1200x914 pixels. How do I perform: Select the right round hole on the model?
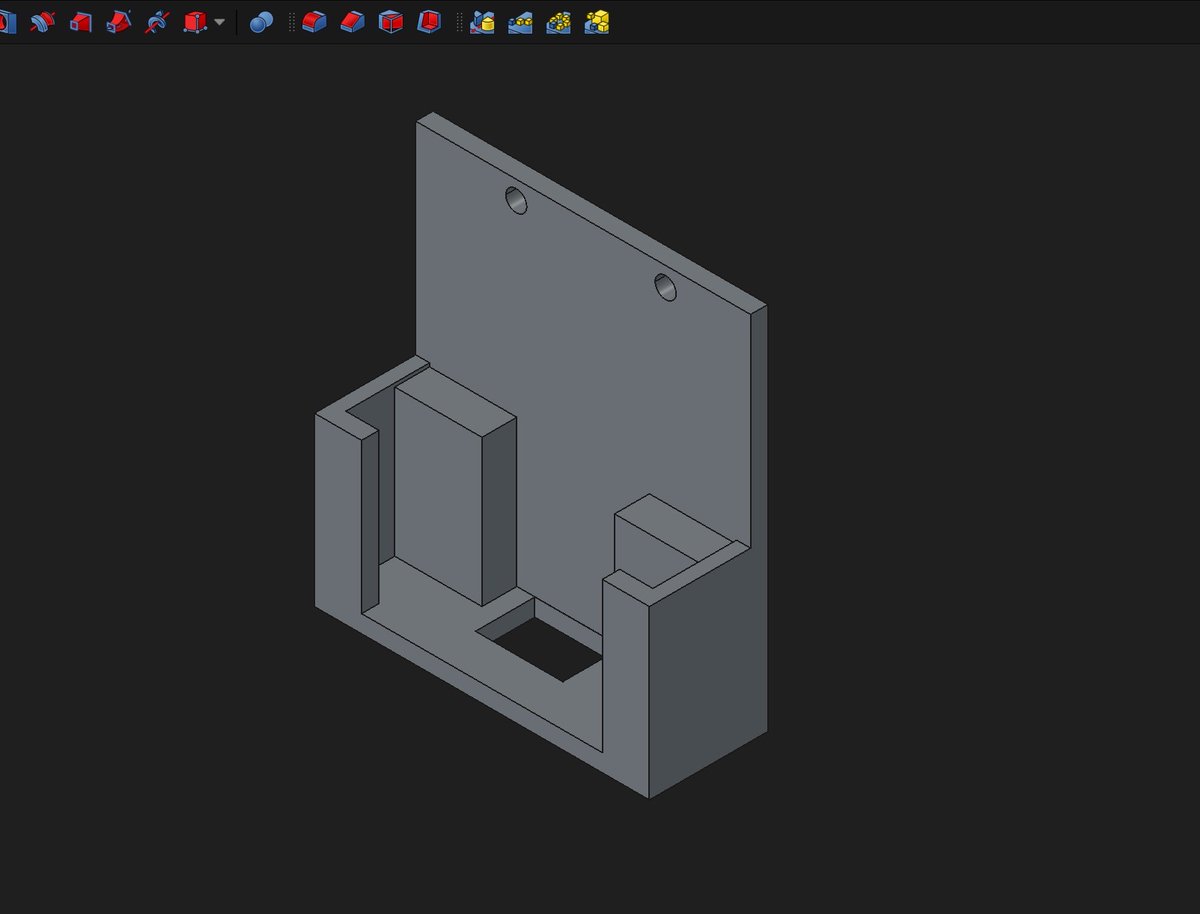click(x=666, y=286)
